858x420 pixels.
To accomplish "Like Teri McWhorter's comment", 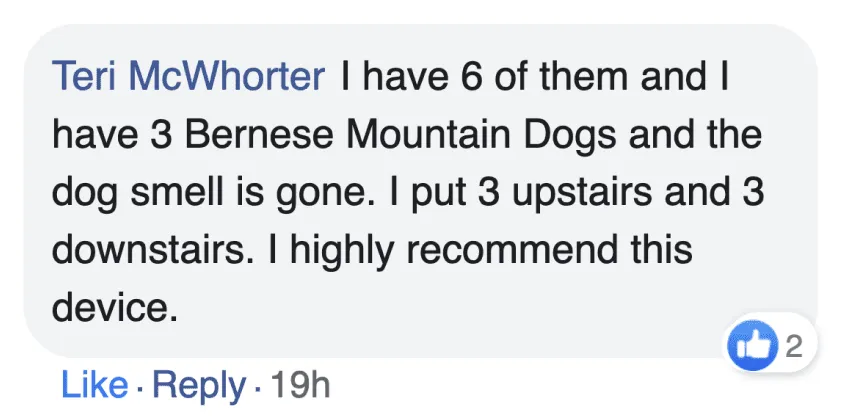I will click(x=94, y=385).
